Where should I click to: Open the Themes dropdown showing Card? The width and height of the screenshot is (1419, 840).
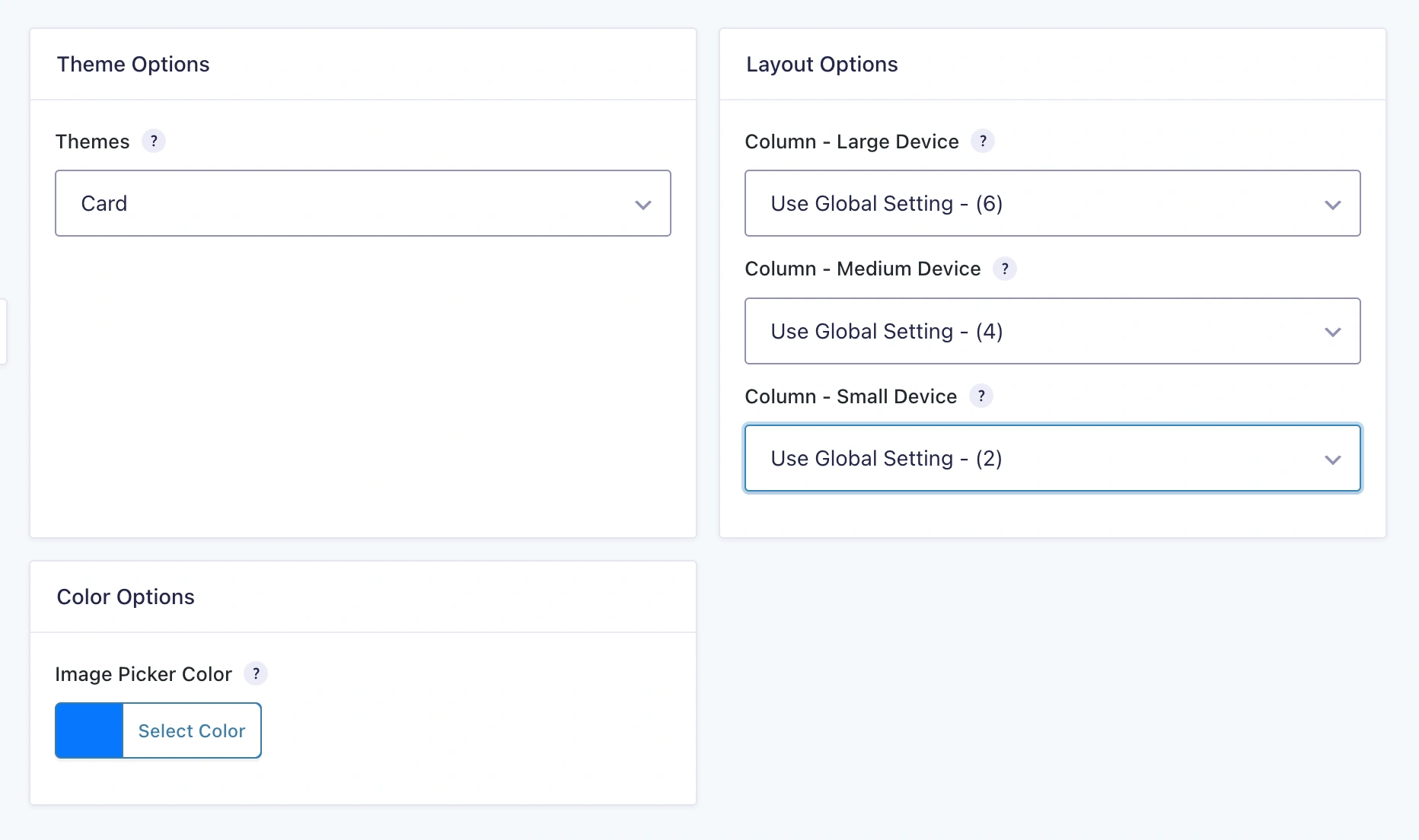point(363,203)
